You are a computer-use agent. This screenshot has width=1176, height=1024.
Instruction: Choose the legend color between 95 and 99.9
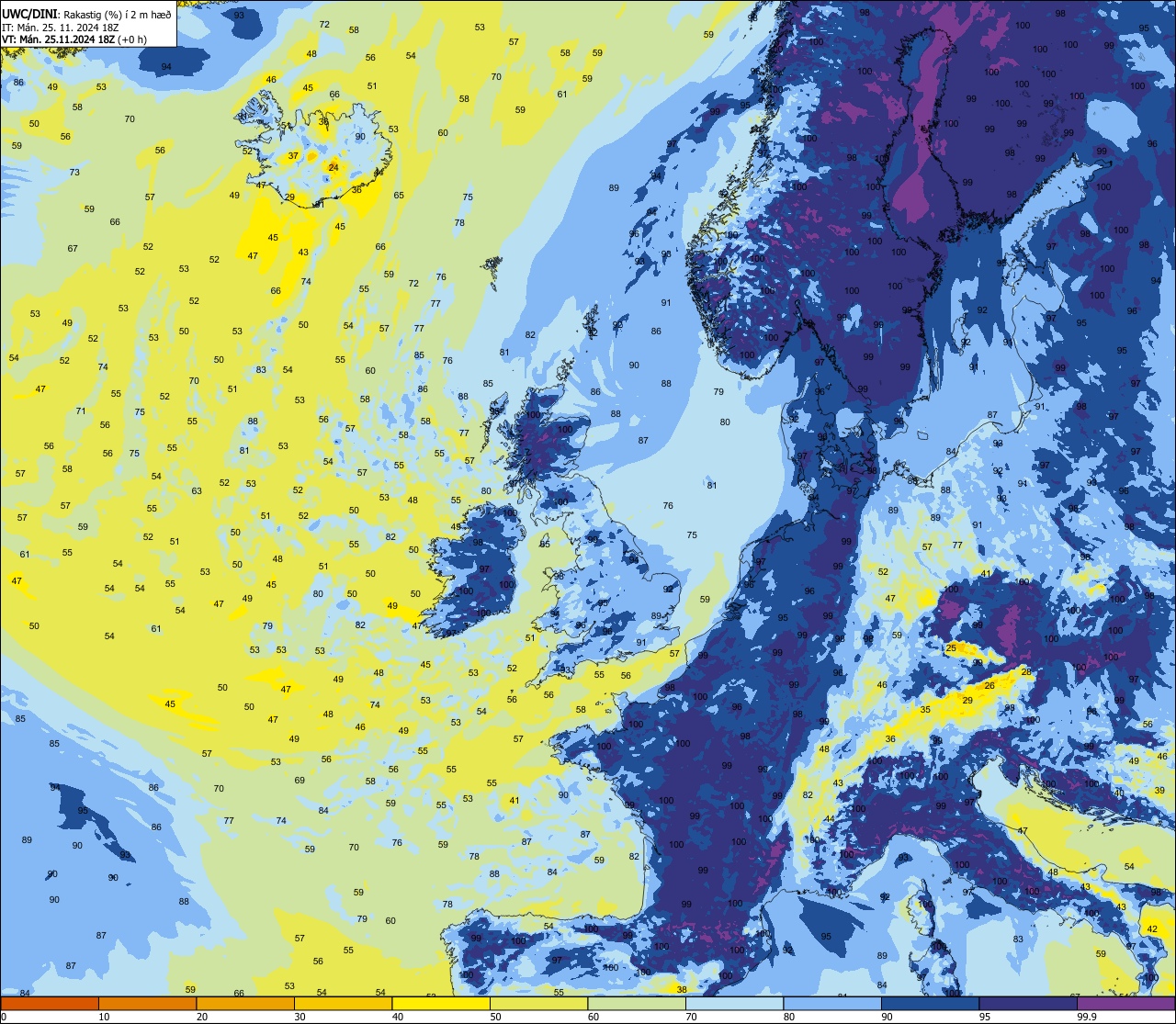1028,1003
